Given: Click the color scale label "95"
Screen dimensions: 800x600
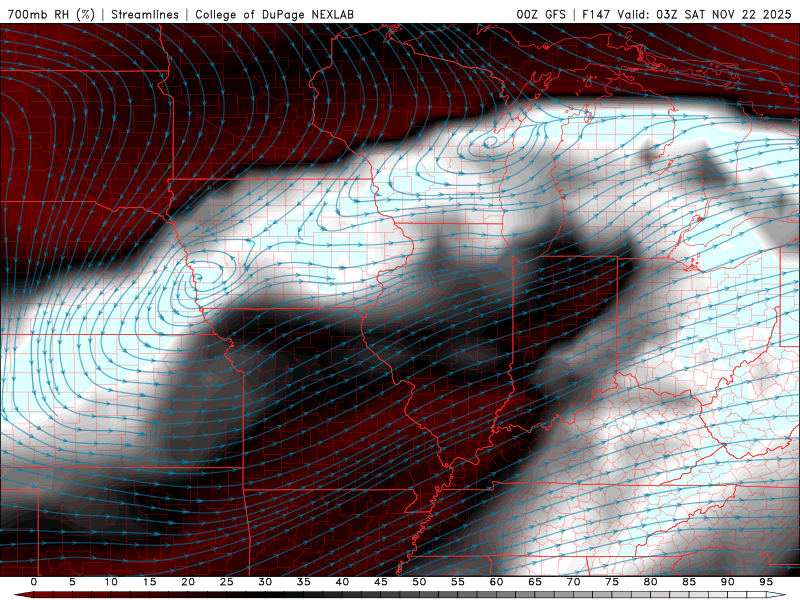Looking at the screenshot, I should pyautogui.click(x=766, y=582).
